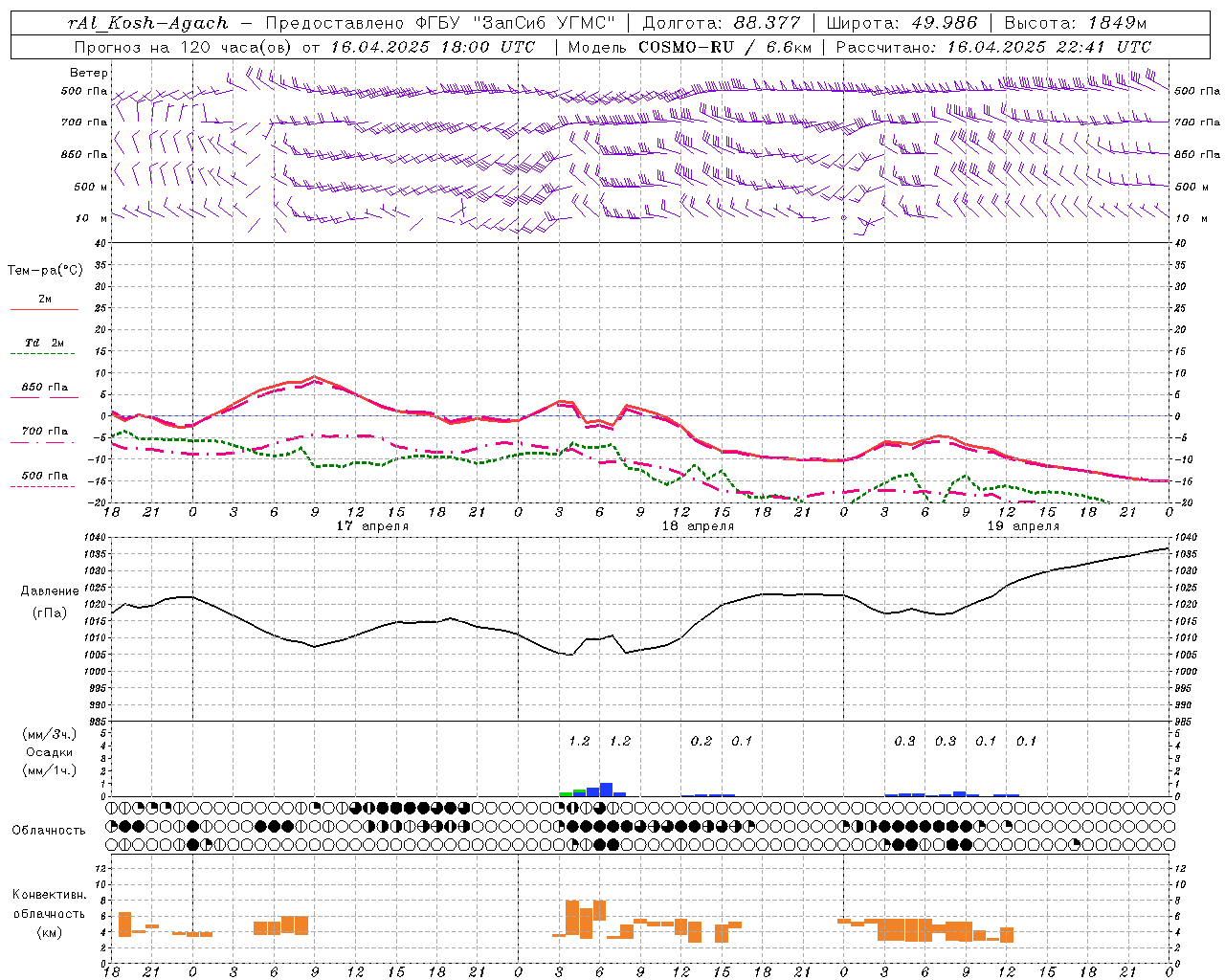Click the 'Долгота: 88.377' header field
Image resolution: width=1225 pixels, height=980 pixels.
(723, 23)
